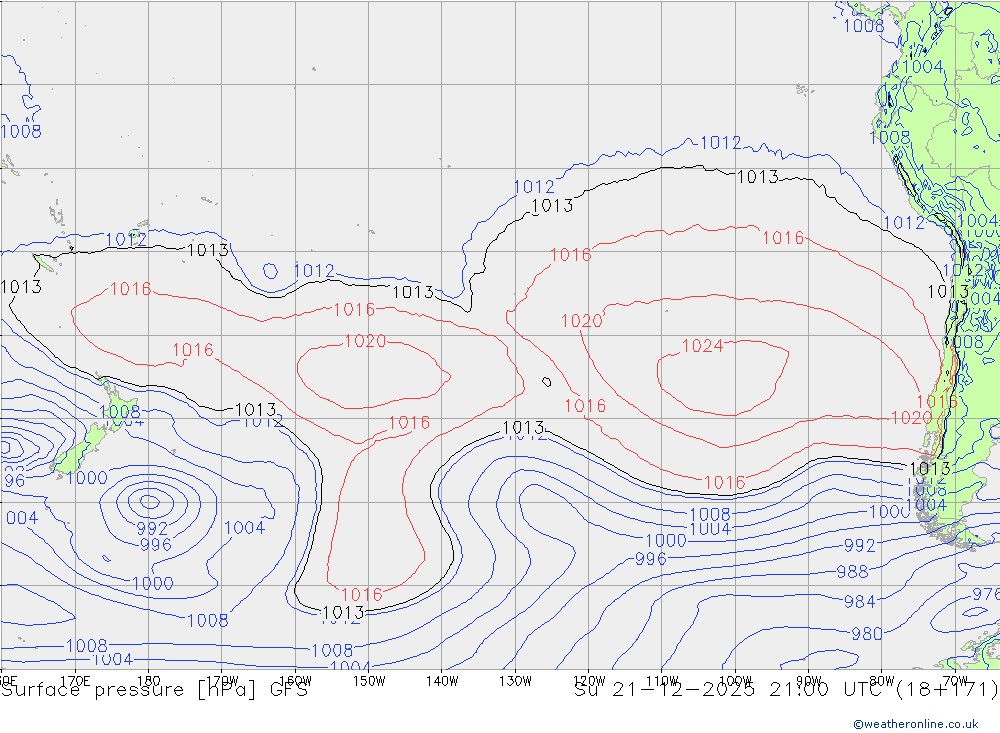Select the 130W longitude label
Screen dimensions: 1000x733
tap(515, 680)
